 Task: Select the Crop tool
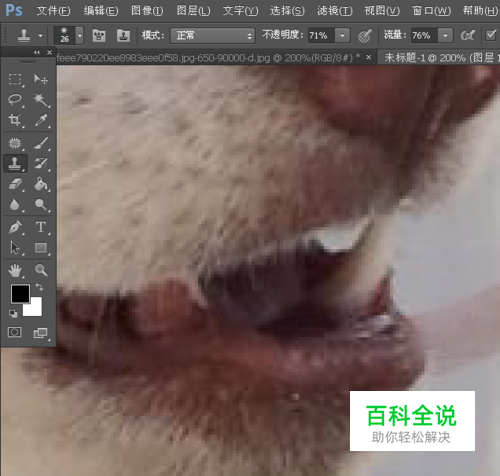(x=15, y=120)
